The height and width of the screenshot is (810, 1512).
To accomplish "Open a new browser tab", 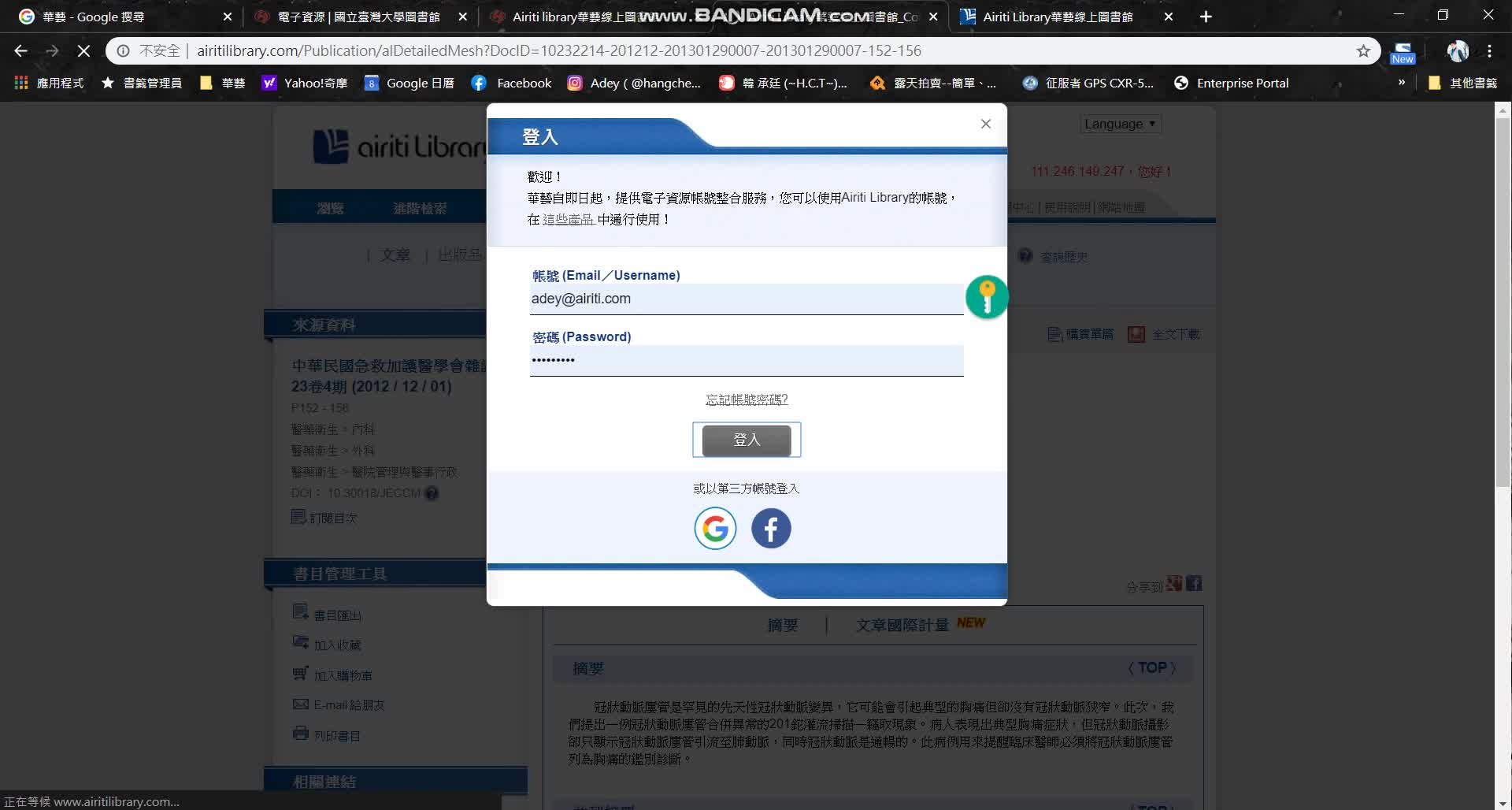I will (x=1206, y=17).
